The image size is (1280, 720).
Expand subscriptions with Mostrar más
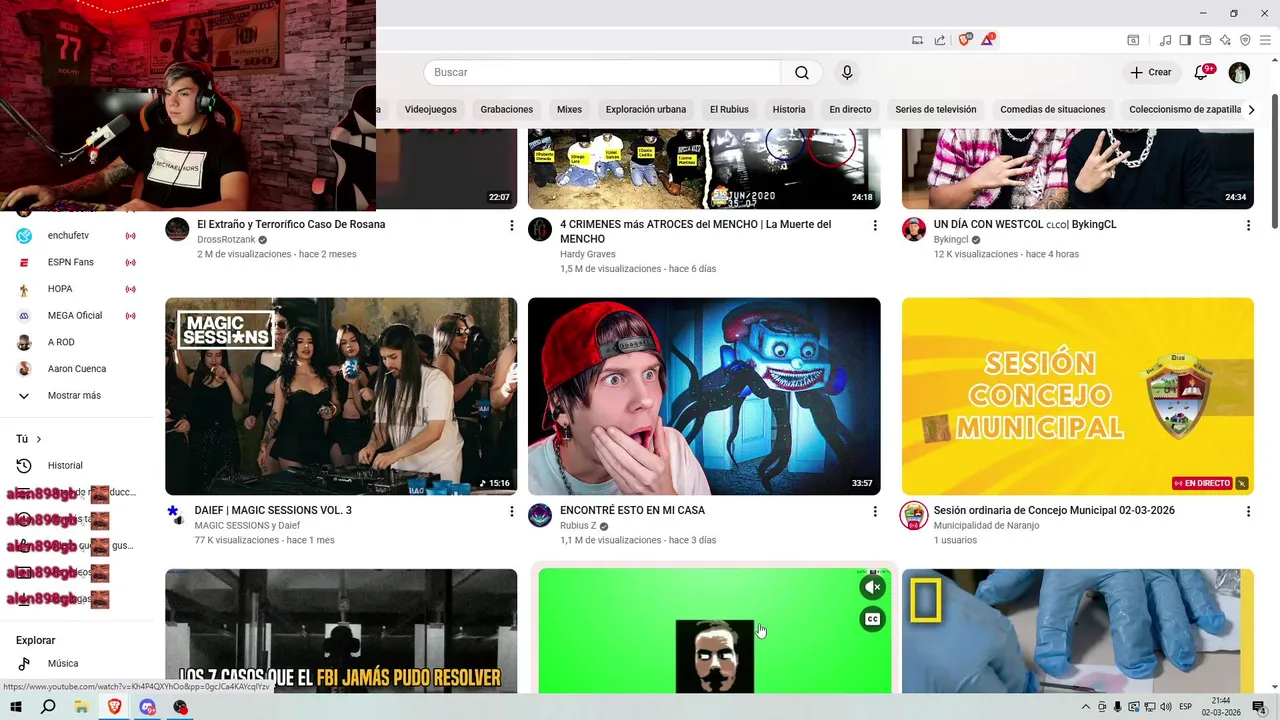click(74, 396)
